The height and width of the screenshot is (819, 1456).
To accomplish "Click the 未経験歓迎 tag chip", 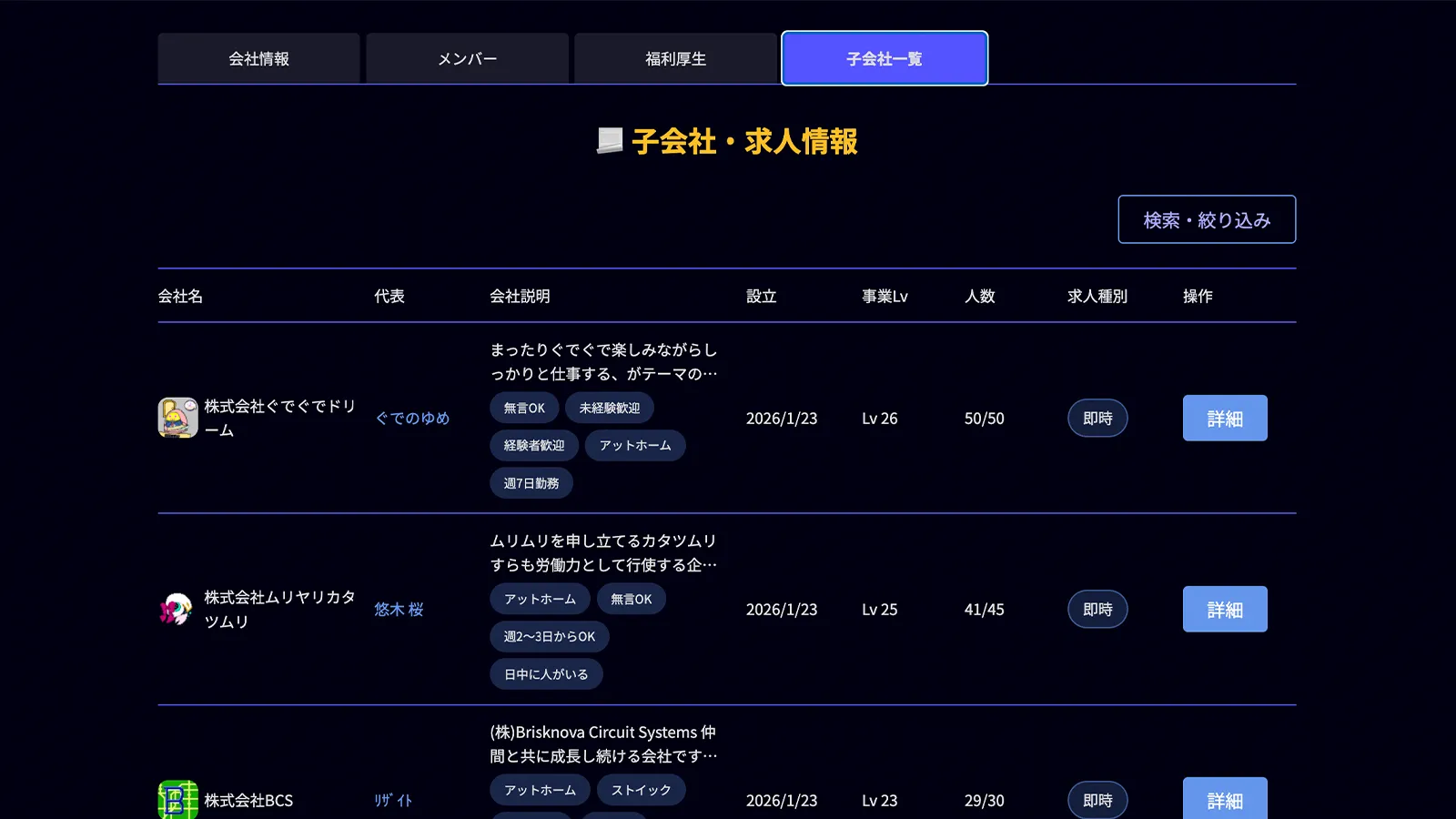I will pos(608,408).
